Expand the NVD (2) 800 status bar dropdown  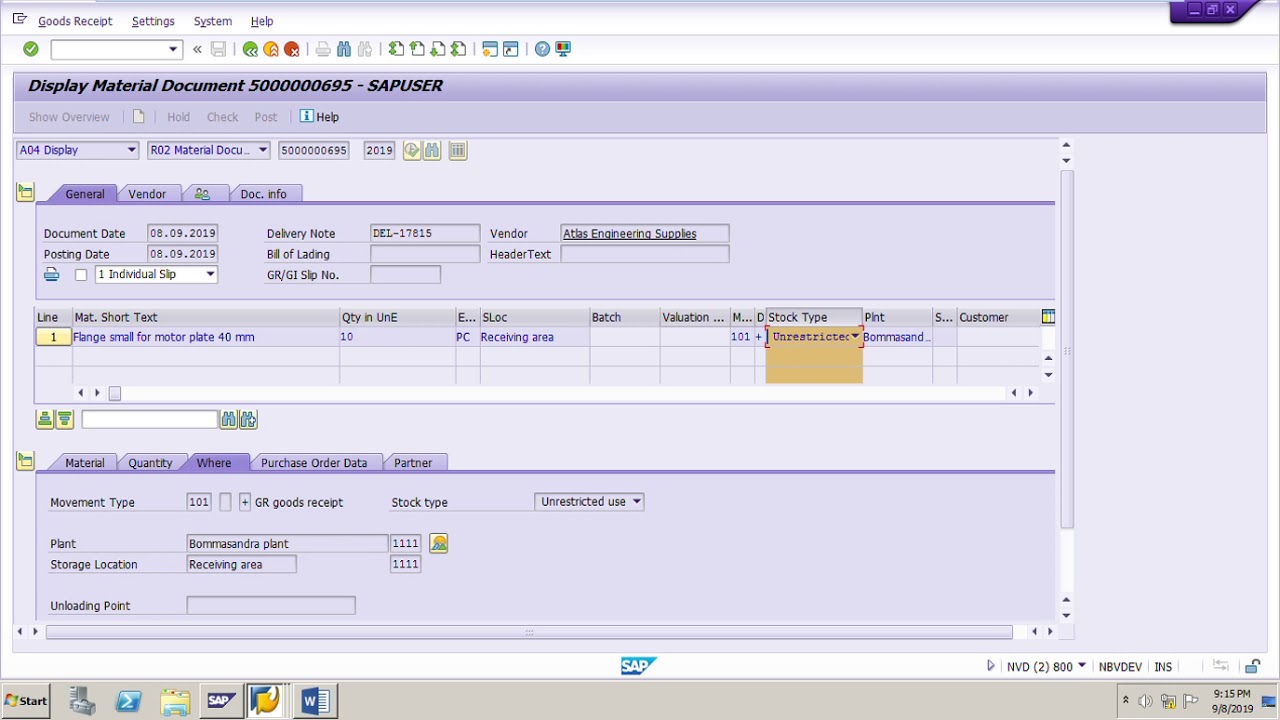pos(1082,666)
